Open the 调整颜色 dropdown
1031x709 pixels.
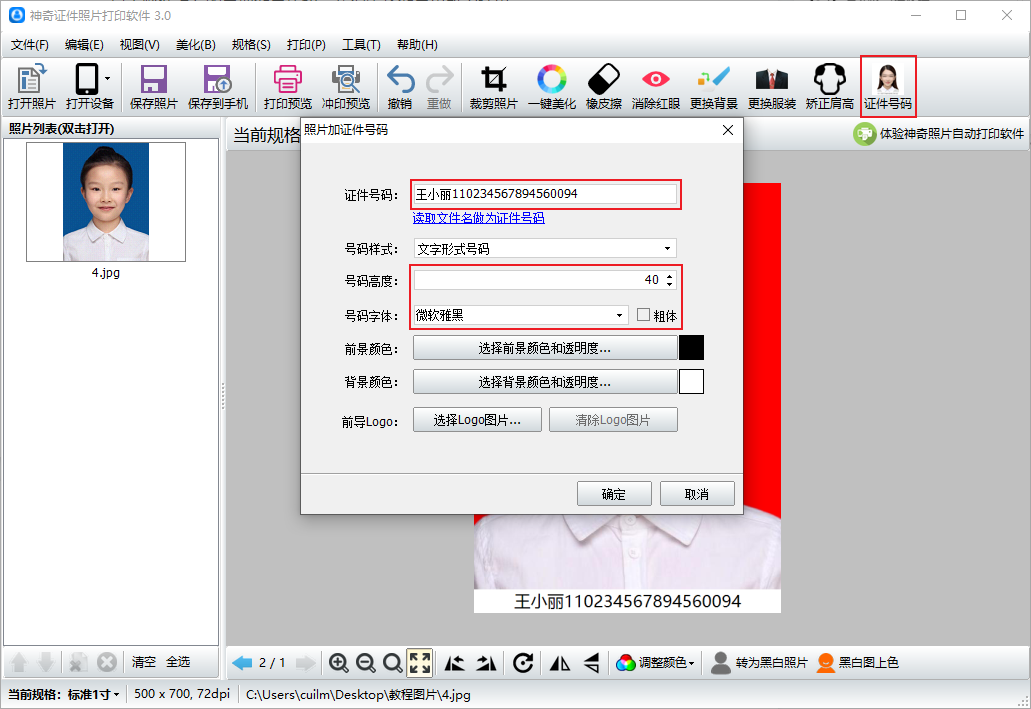click(656, 663)
